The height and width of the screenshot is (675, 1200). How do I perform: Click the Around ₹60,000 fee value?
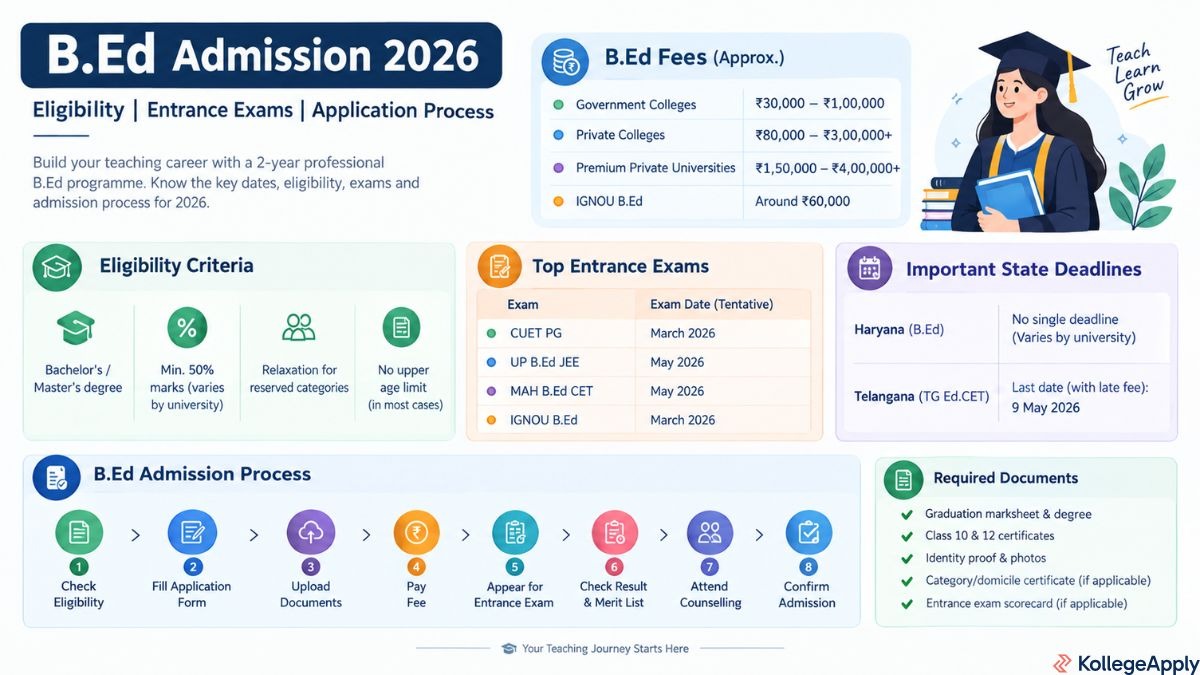[x=802, y=201]
